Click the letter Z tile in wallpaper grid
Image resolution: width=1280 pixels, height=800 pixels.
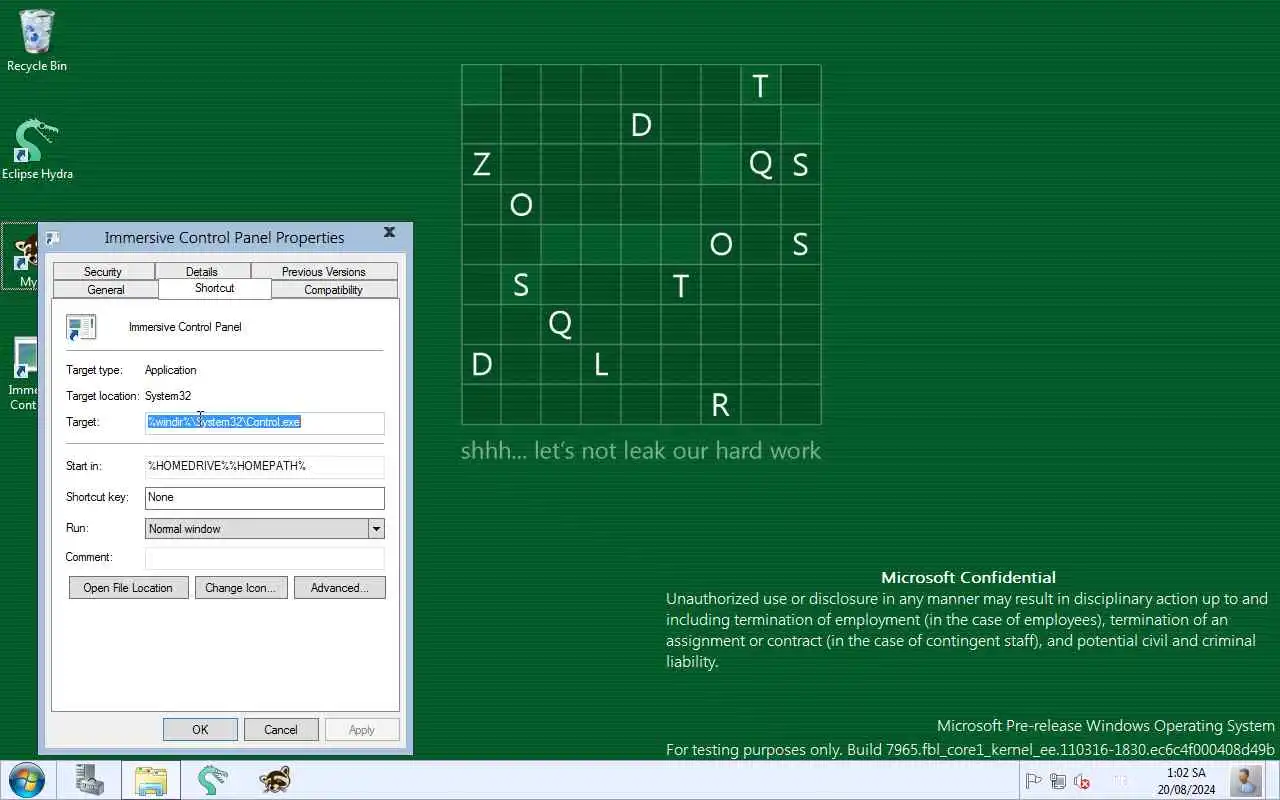pyautogui.click(x=481, y=164)
